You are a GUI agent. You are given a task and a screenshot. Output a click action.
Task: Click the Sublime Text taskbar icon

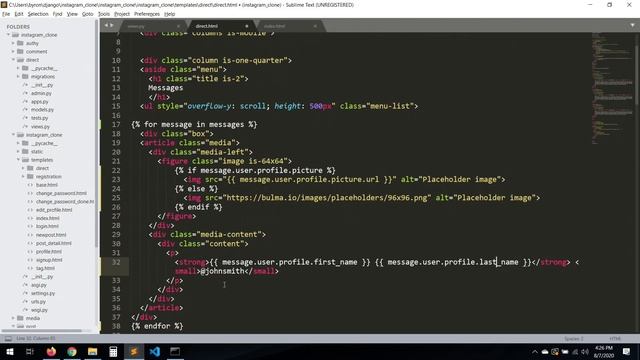pos(134,351)
